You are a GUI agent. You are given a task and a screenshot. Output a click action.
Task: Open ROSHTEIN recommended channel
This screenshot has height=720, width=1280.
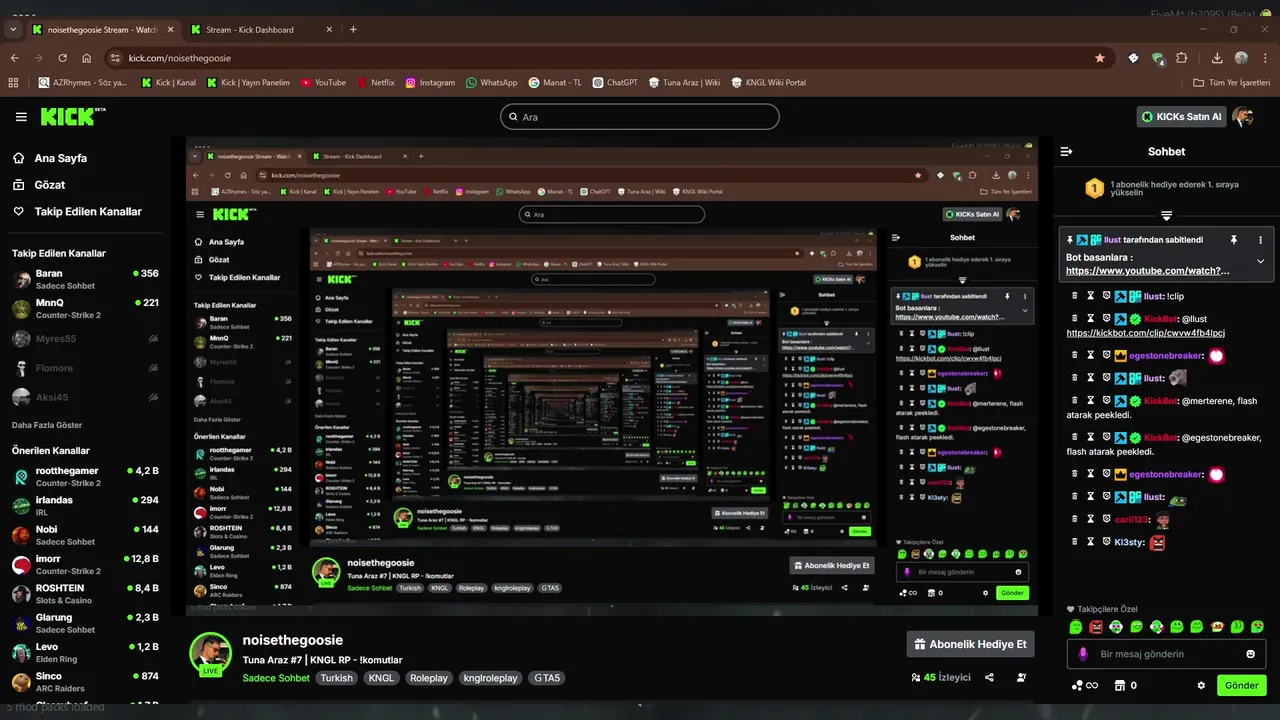(85, 594)
